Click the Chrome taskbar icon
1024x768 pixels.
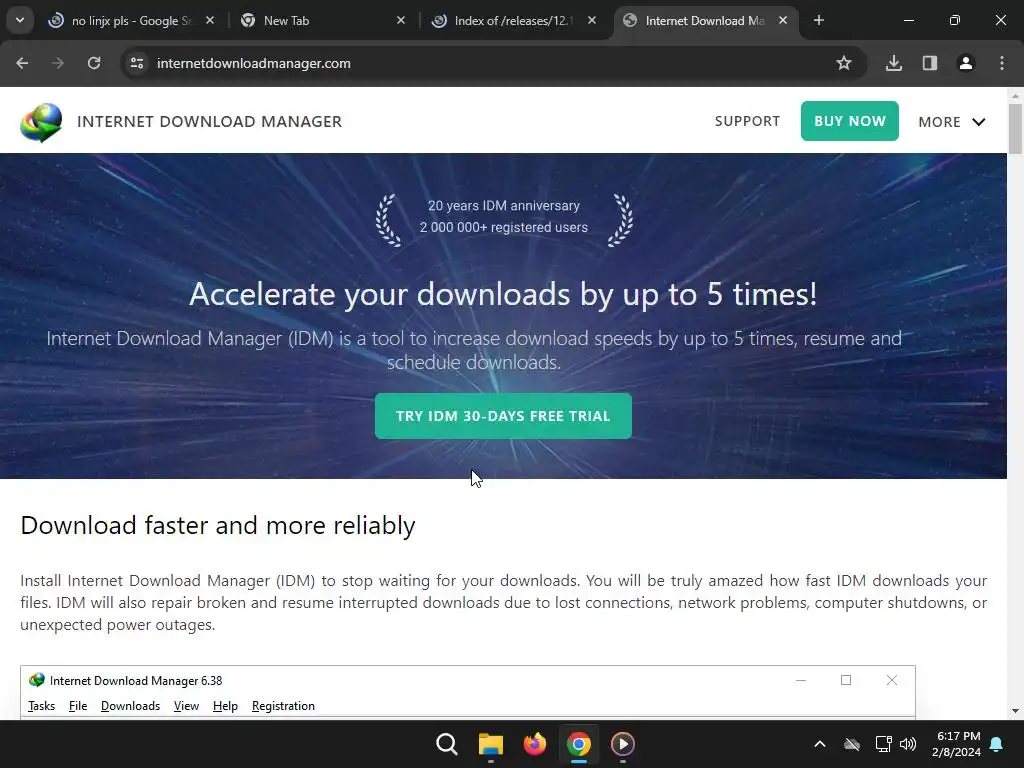coord(579,744)
